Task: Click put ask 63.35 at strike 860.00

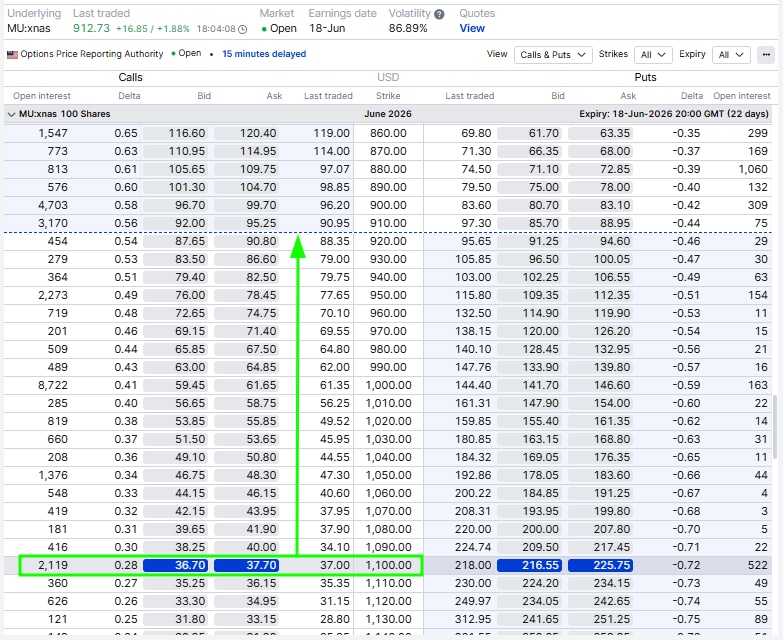Action: 600,133
